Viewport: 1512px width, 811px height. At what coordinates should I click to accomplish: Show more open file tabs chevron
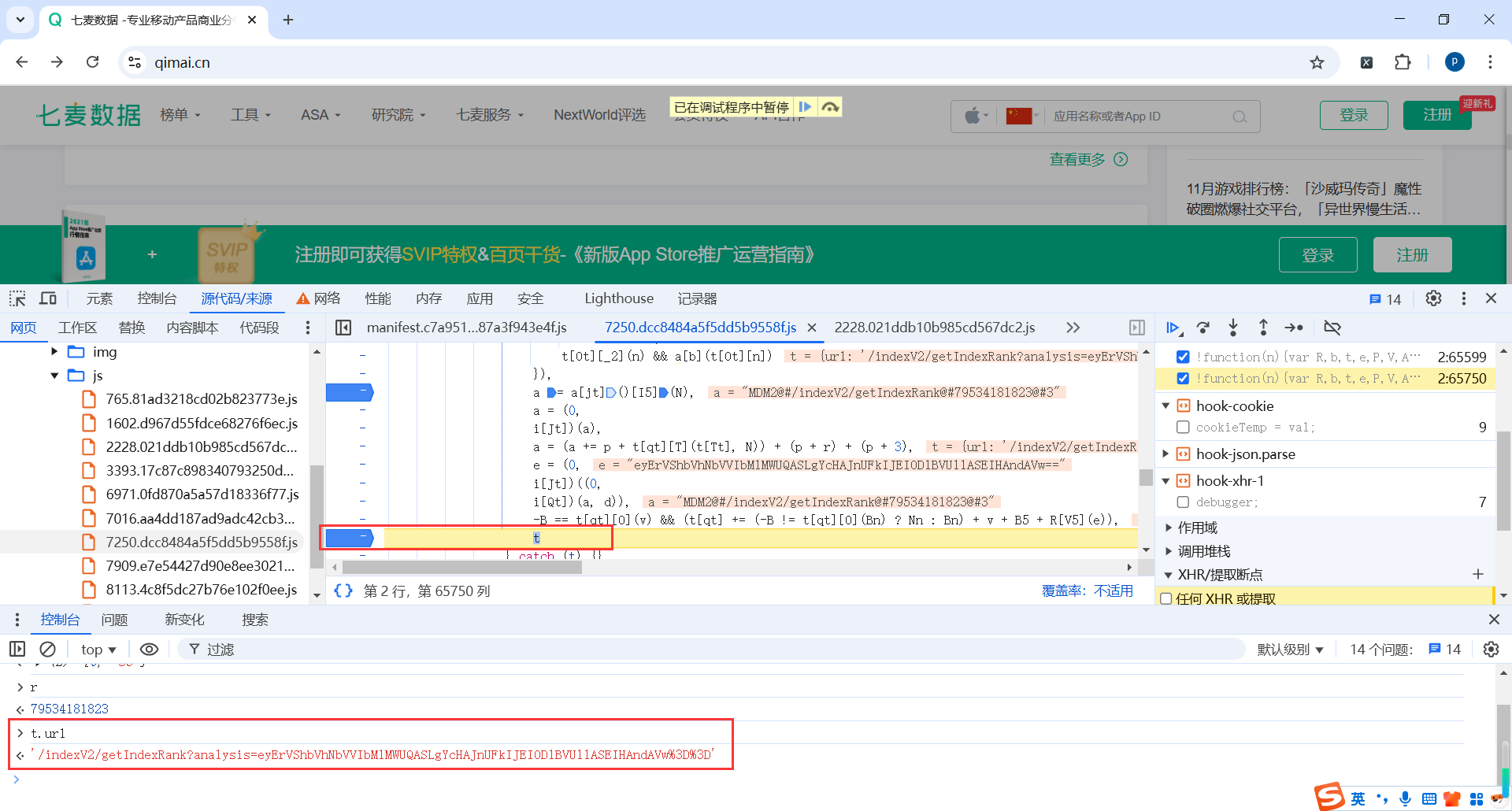(x=1073, y=328)
